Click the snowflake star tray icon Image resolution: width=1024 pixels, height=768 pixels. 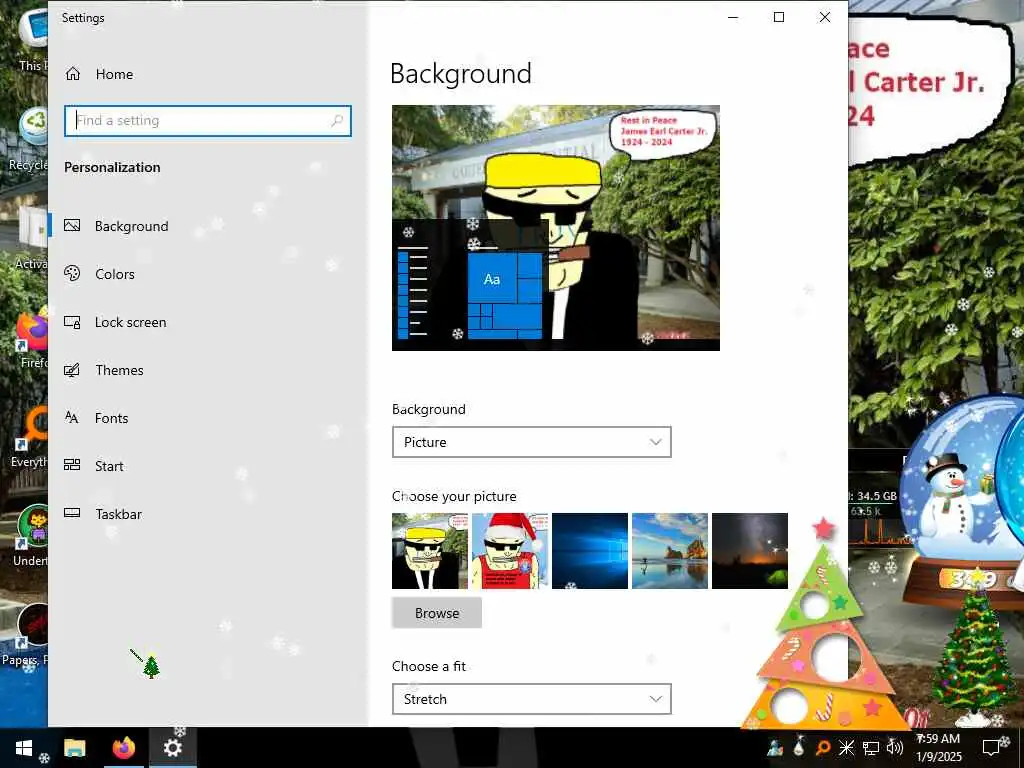click(846, 747)
